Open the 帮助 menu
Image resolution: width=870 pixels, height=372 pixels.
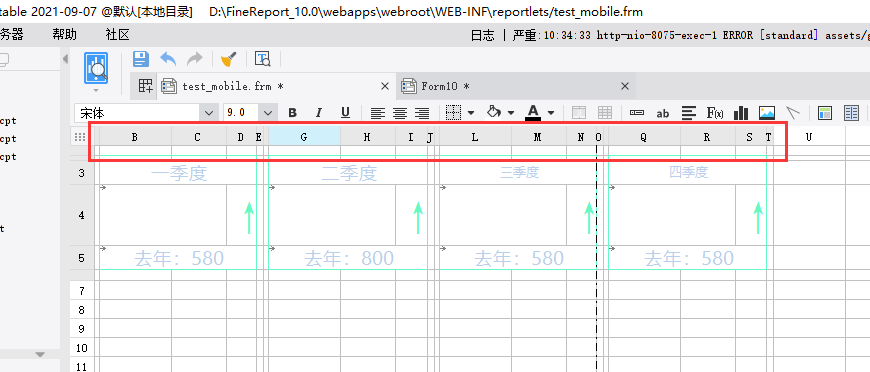coord(64,36)
